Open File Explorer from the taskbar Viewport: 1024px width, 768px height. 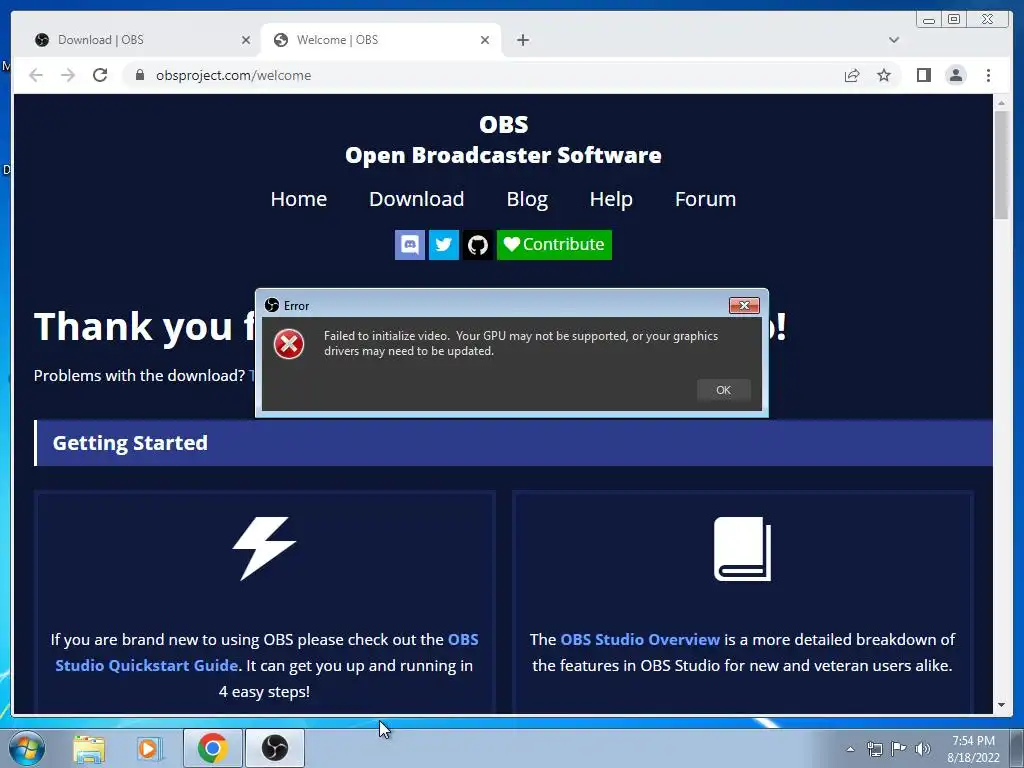click(89, 748)
